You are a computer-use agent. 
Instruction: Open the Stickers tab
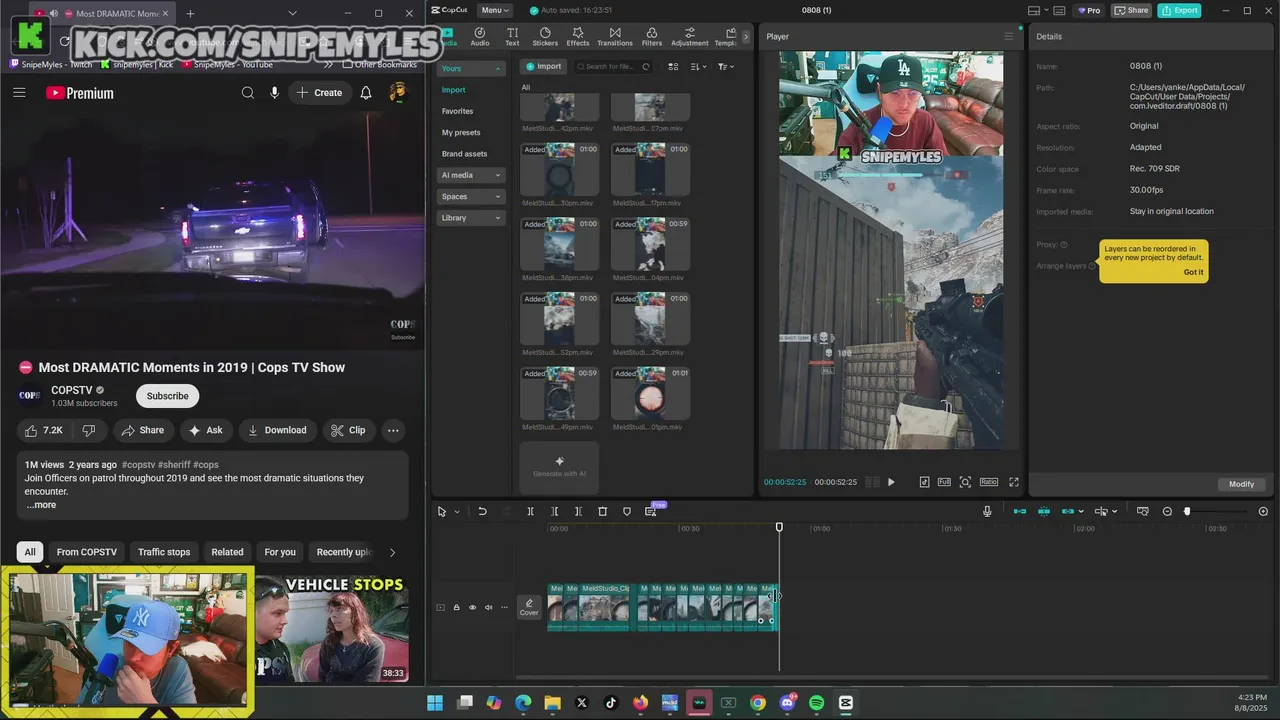pos(545,37)
